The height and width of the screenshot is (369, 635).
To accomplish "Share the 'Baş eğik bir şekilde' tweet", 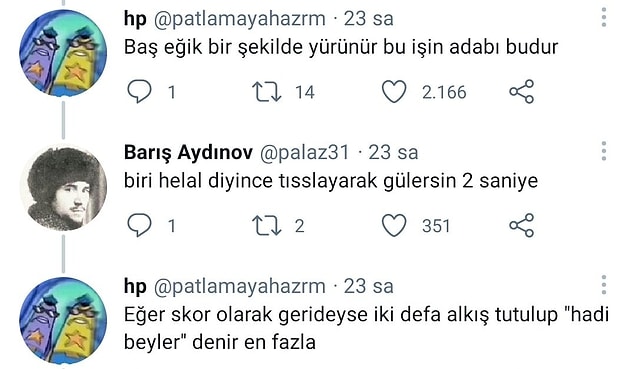I will pyautogui.click(x=522, y=92).
